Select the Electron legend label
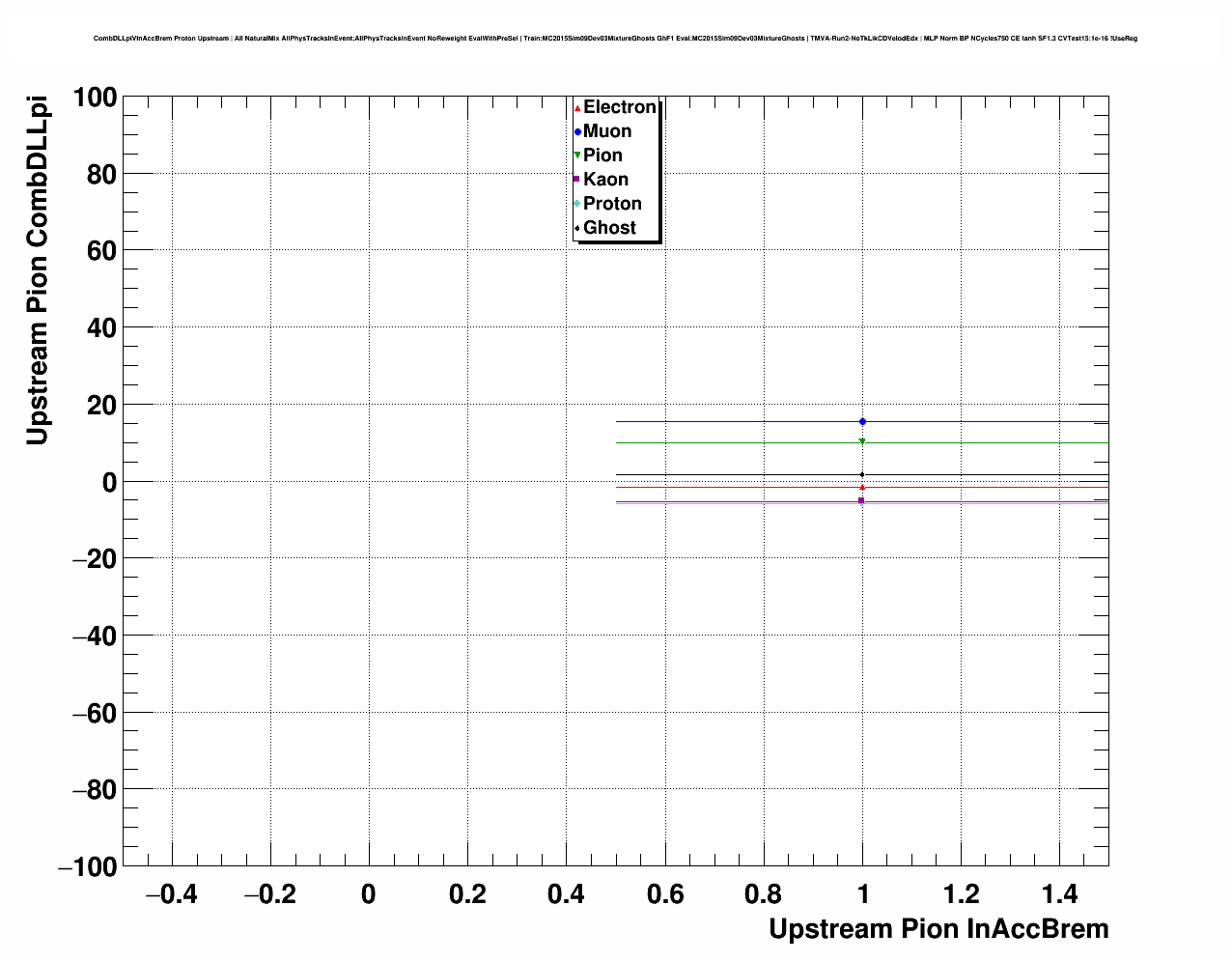Screen dimensions: 1232x962 620,107
